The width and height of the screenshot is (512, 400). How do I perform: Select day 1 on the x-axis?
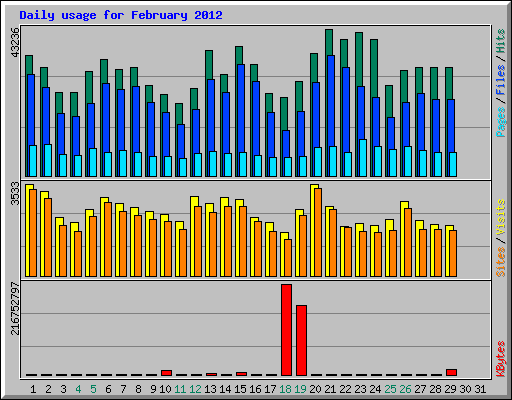[x=33, y=389]
